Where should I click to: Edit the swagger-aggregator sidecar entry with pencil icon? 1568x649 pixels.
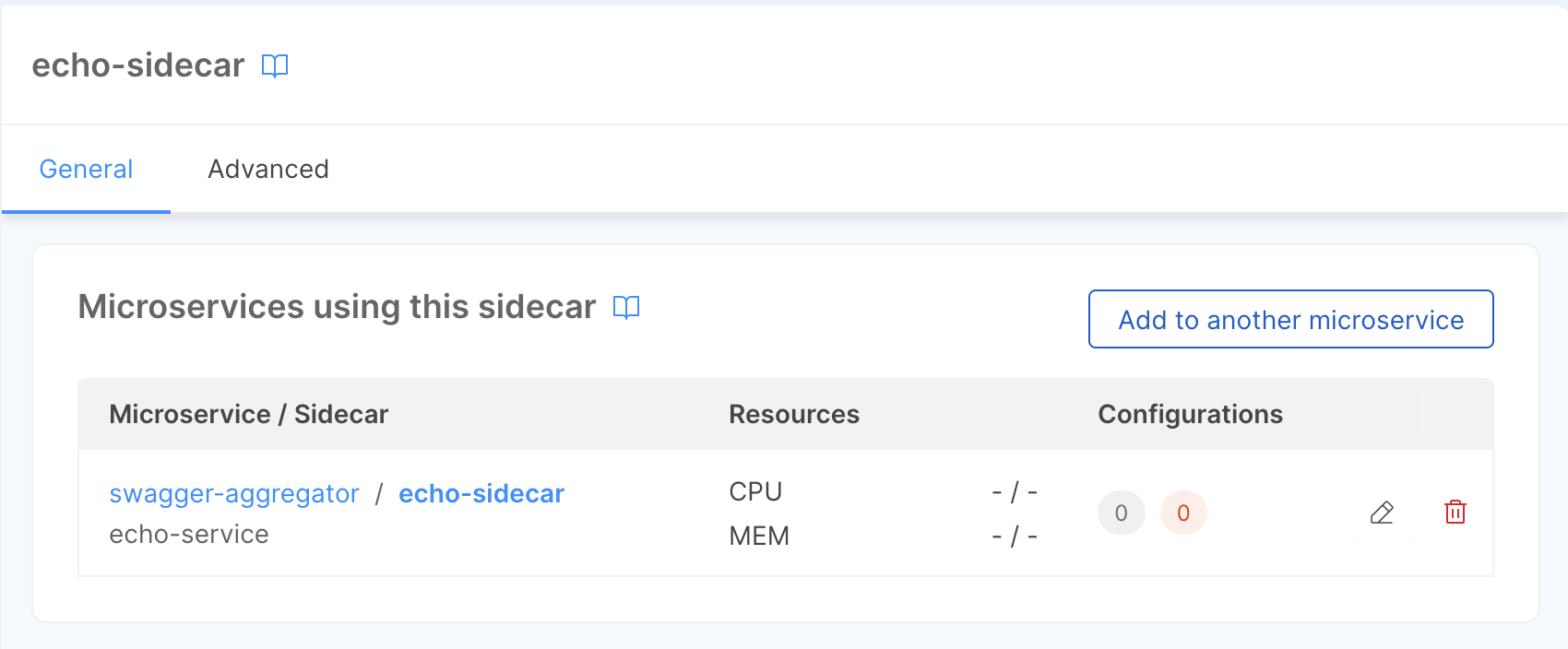[1382, 513]
